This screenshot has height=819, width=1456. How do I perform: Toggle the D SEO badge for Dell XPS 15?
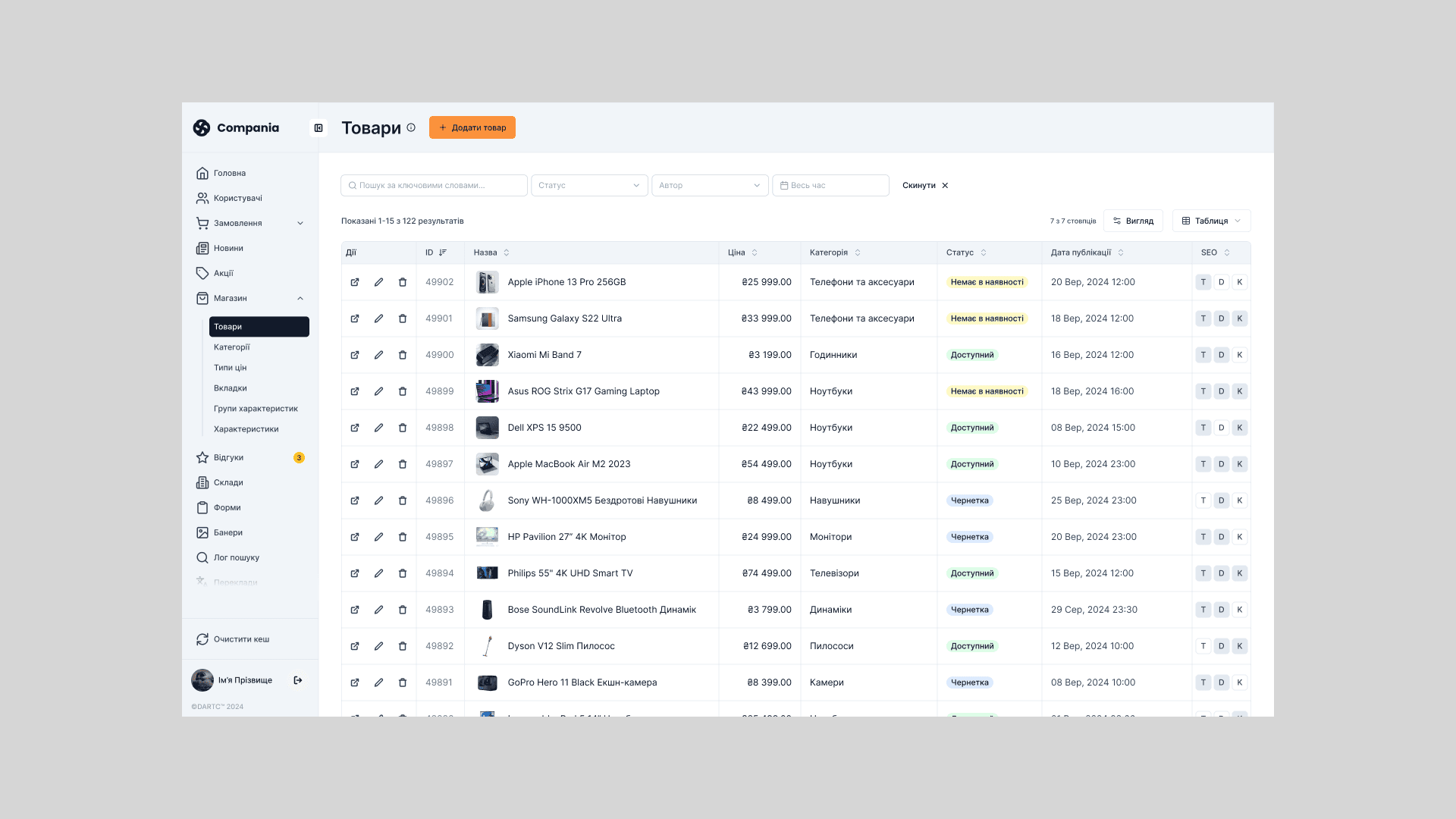1221,428
